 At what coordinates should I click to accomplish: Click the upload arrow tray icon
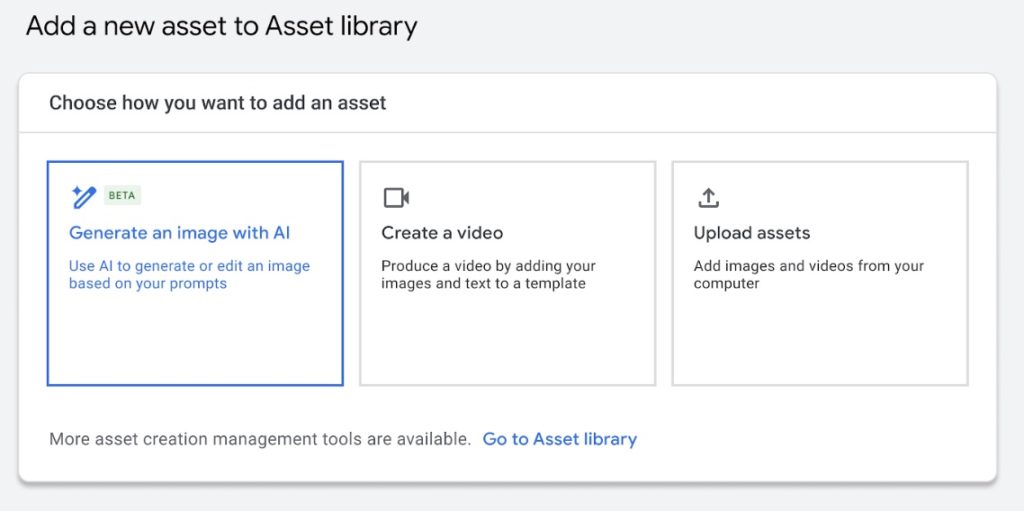709,197
